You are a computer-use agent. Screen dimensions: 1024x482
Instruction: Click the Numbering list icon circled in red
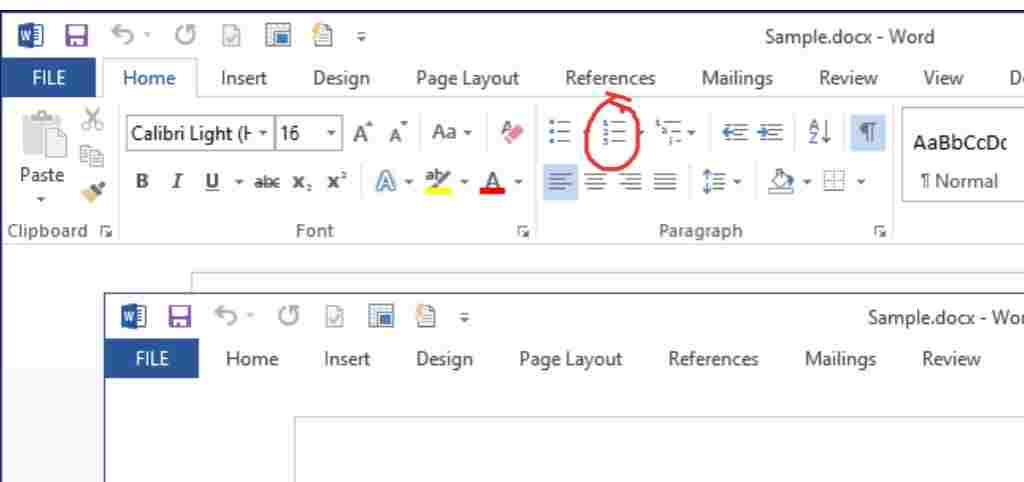(x=615, y=133)
